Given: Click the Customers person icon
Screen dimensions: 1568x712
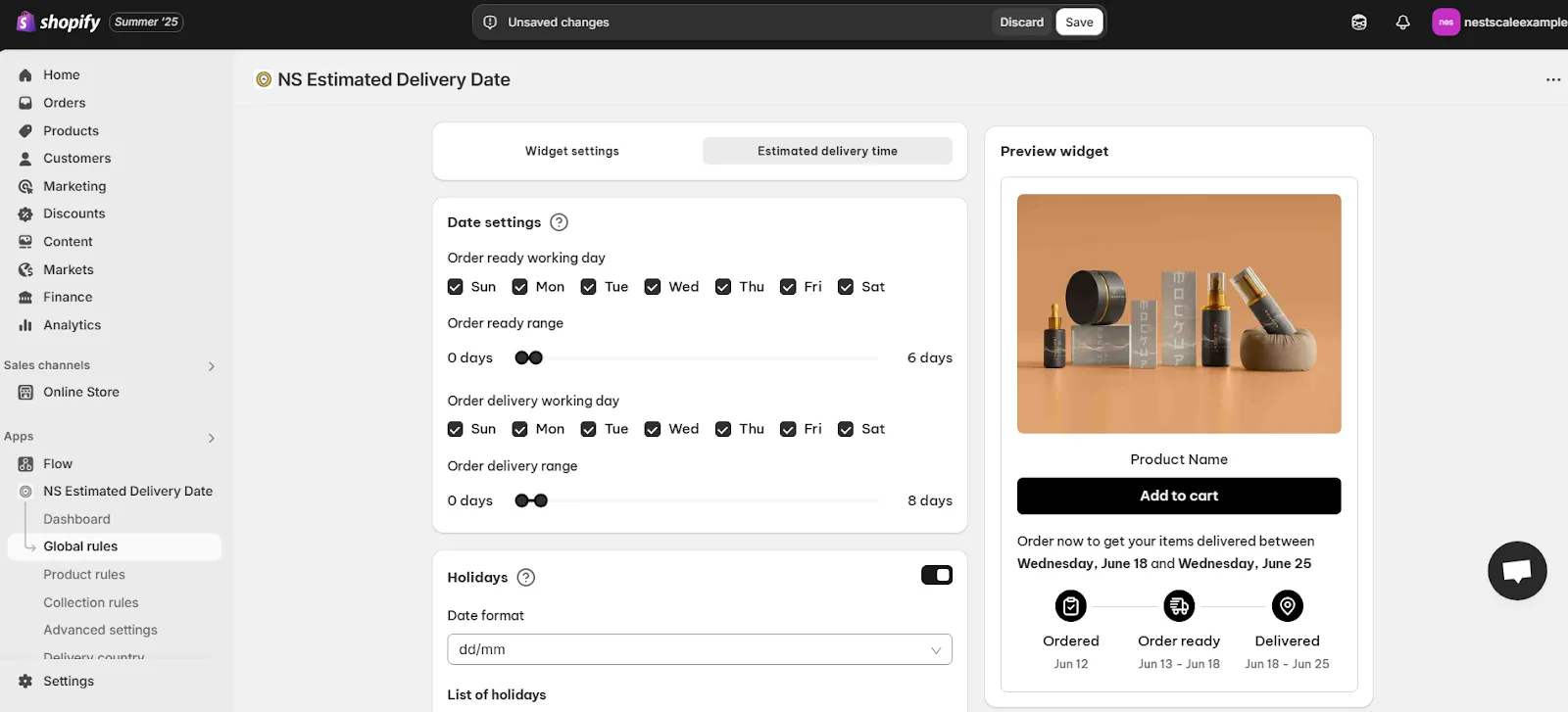Looking at the screenshot, I should (x=25, y=158).
